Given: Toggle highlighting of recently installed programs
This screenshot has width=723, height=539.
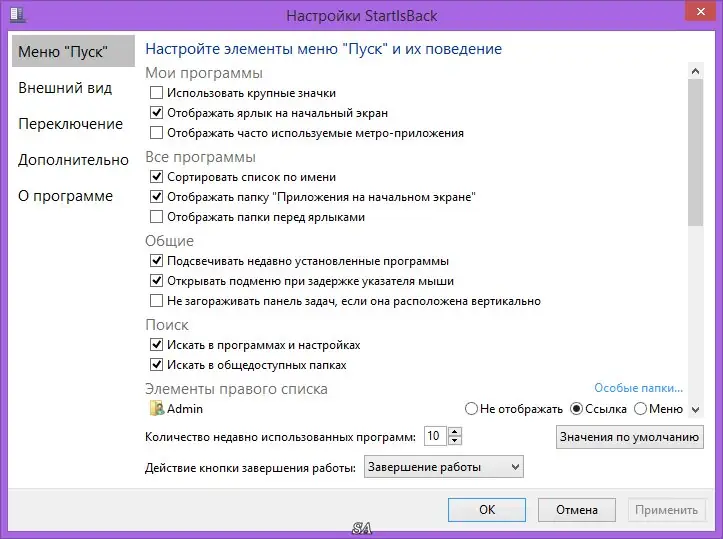Looking at the screenshot, I should (157, 261).
